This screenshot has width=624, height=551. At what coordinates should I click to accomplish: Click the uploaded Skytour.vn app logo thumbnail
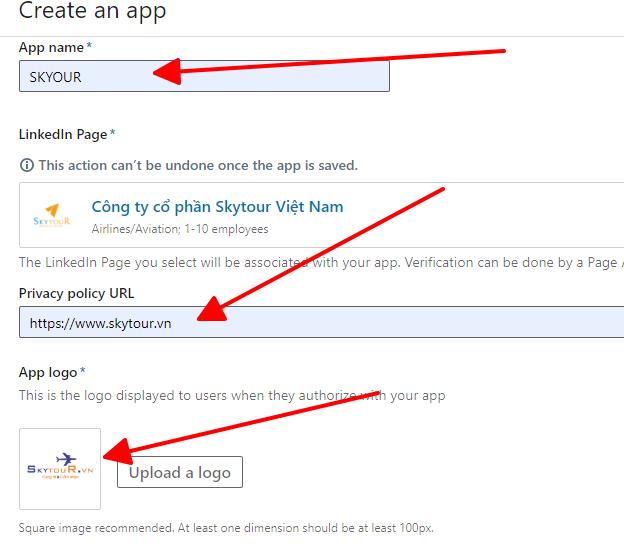click(x=60, y=469)
